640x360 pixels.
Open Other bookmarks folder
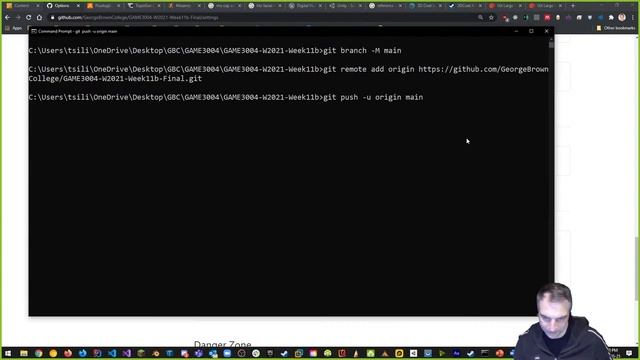[616, 28]
